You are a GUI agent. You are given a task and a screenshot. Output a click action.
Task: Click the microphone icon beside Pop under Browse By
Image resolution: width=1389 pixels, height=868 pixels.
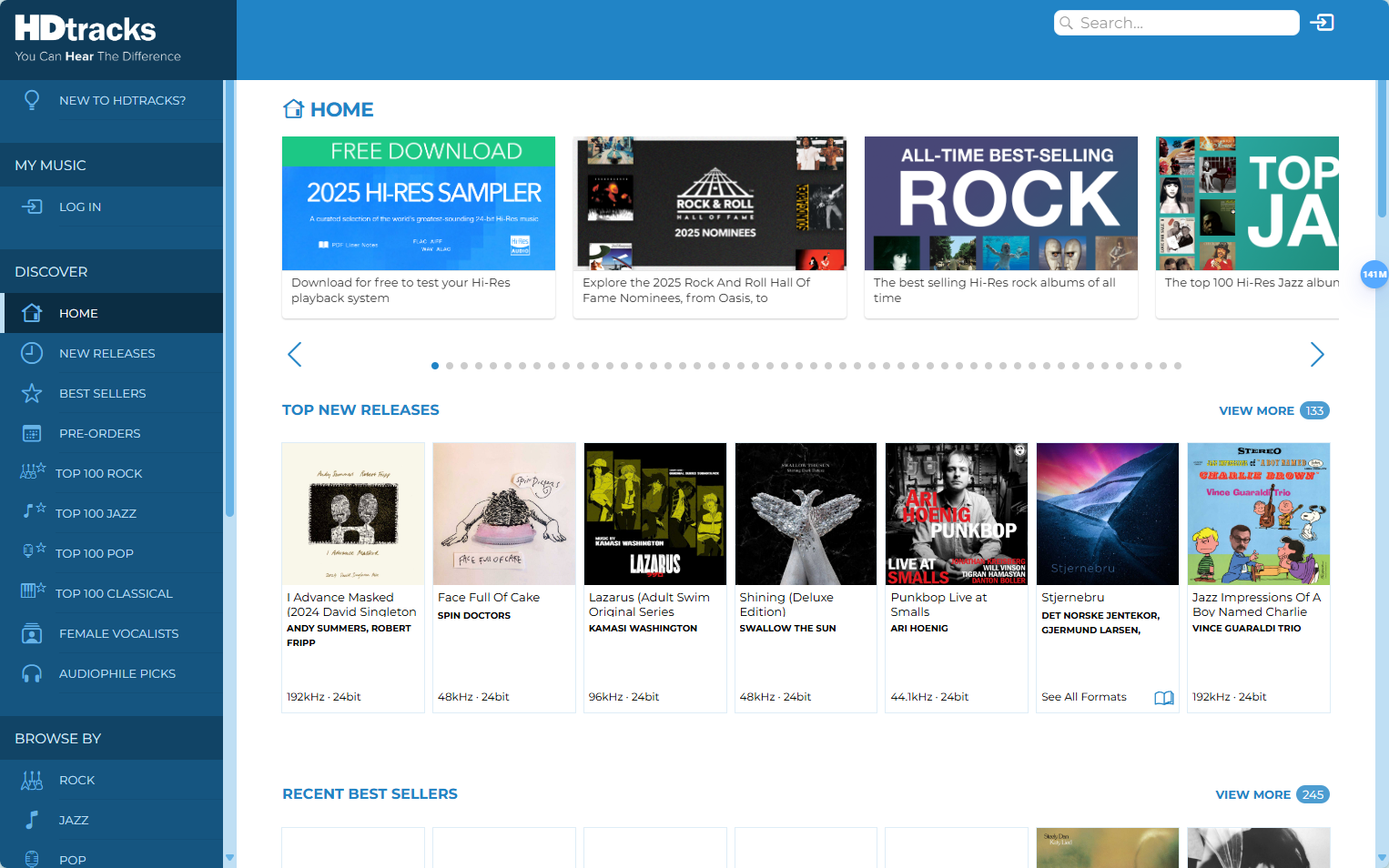[32, 859]
